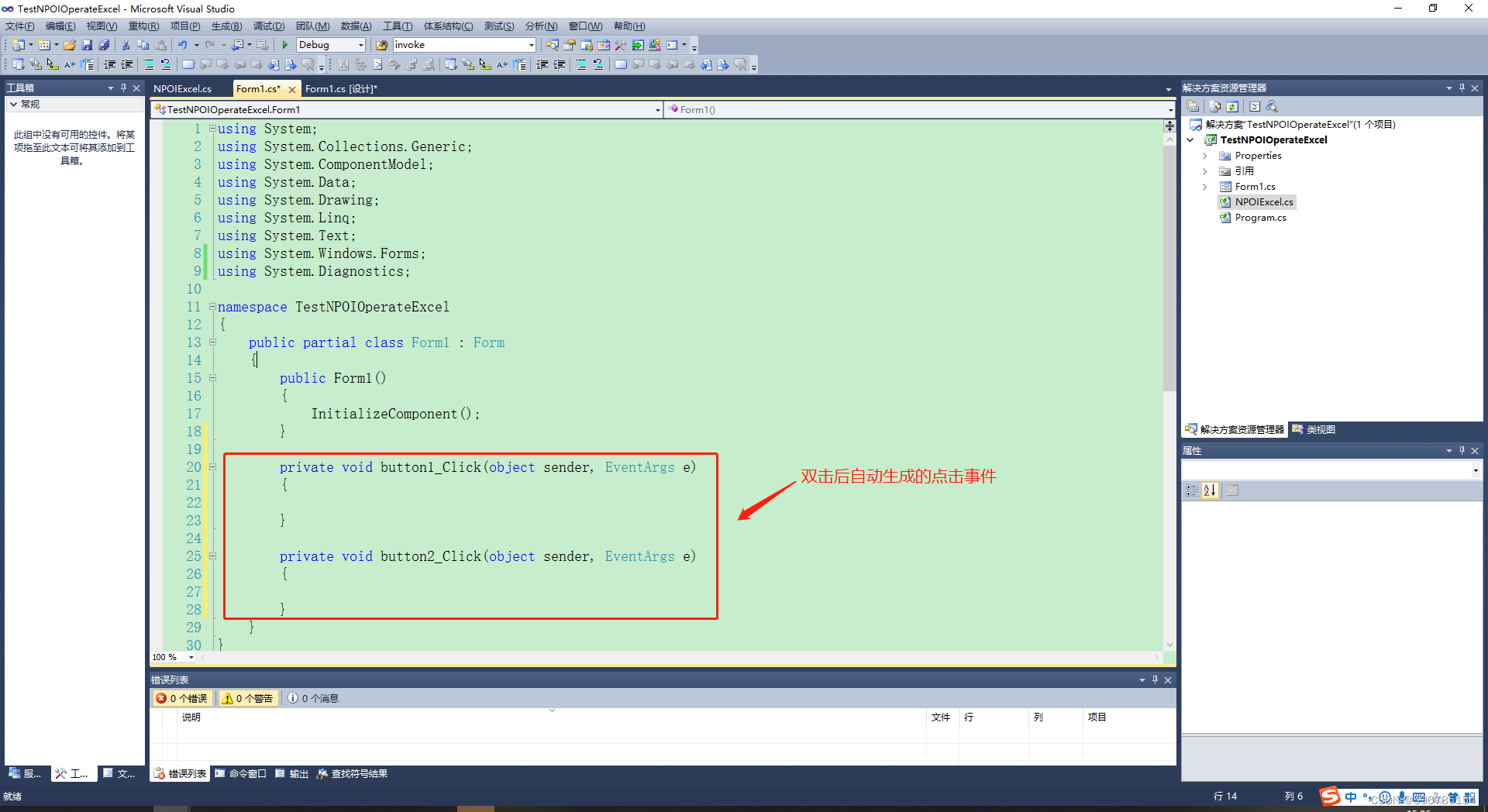Toggle auto-hide pin on Solution Explorer panel

pos(1462,88)
